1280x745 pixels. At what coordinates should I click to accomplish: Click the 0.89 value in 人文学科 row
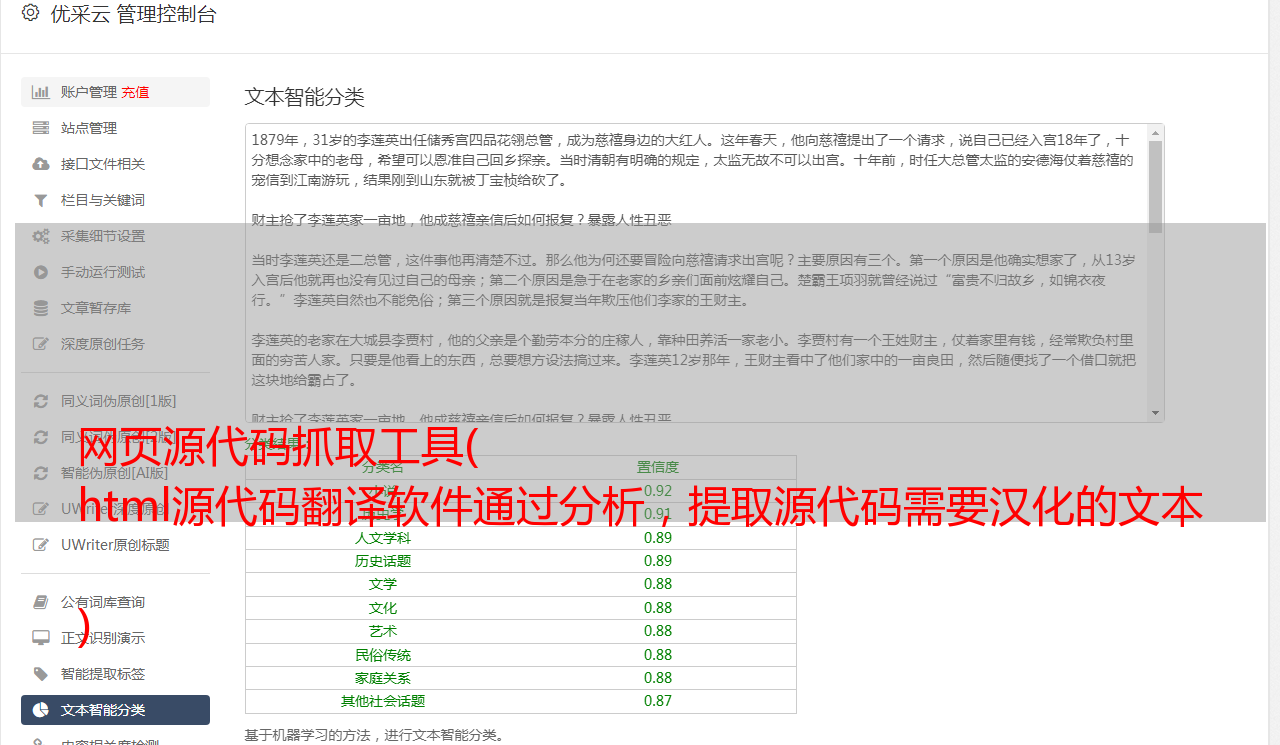(658, 537)
